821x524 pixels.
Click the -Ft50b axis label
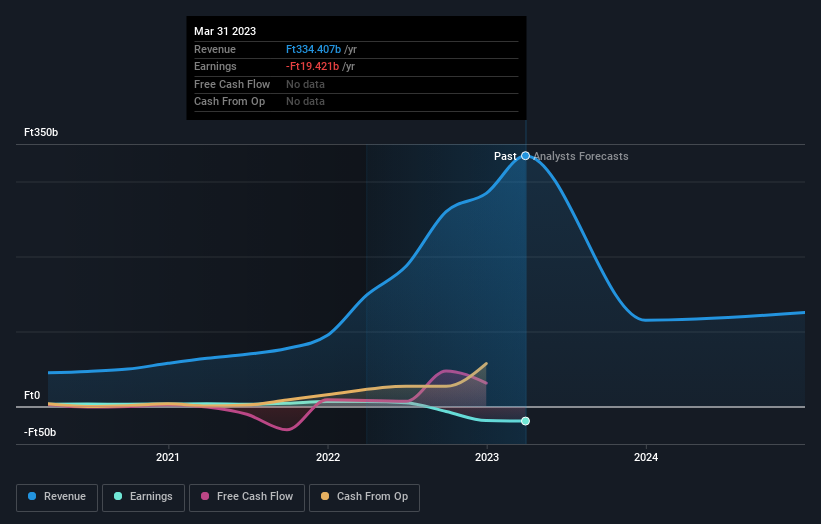pyautogui.click(x=40, y=432)
